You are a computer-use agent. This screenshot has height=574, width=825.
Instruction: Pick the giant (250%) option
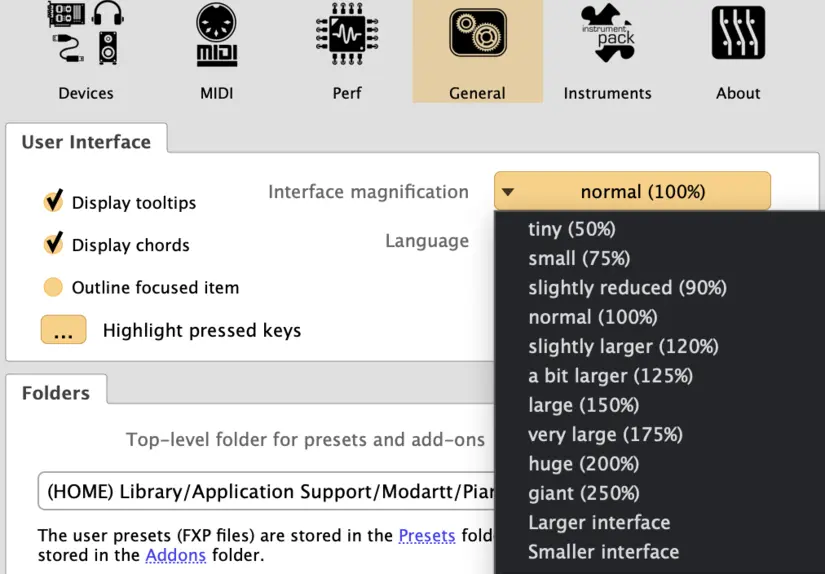point(583,493)
